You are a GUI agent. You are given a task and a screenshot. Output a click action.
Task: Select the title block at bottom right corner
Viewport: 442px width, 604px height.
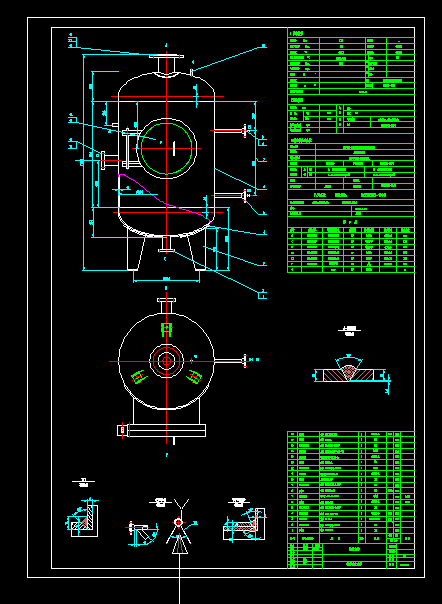(351, 555)
